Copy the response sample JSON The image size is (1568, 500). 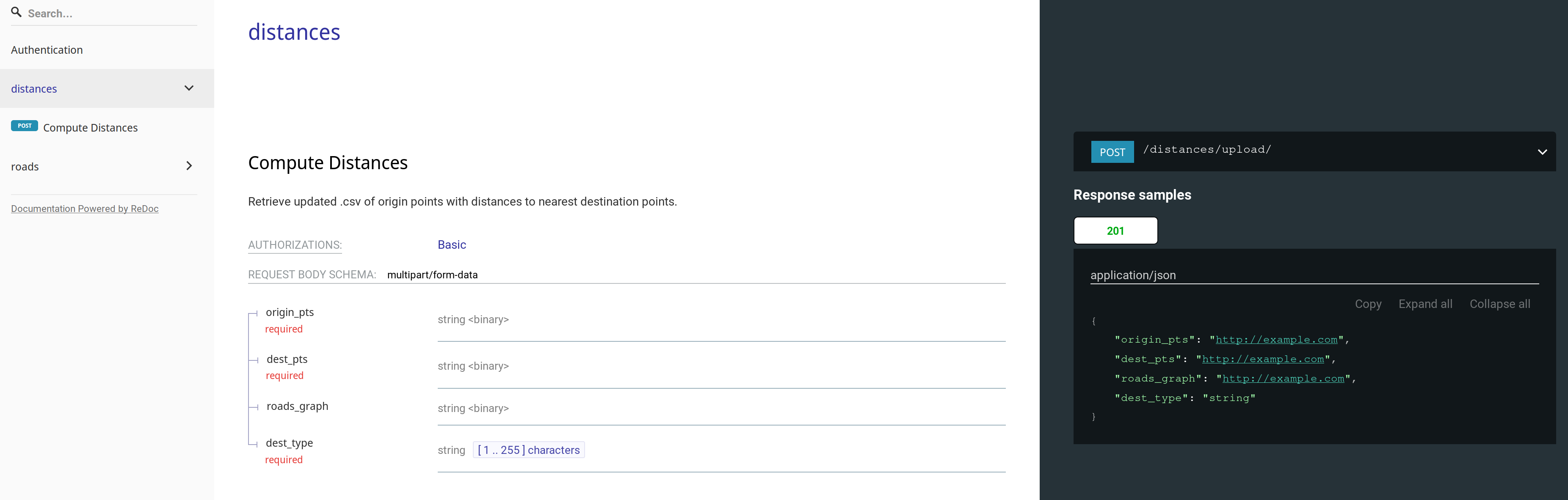coord(1368,304)
